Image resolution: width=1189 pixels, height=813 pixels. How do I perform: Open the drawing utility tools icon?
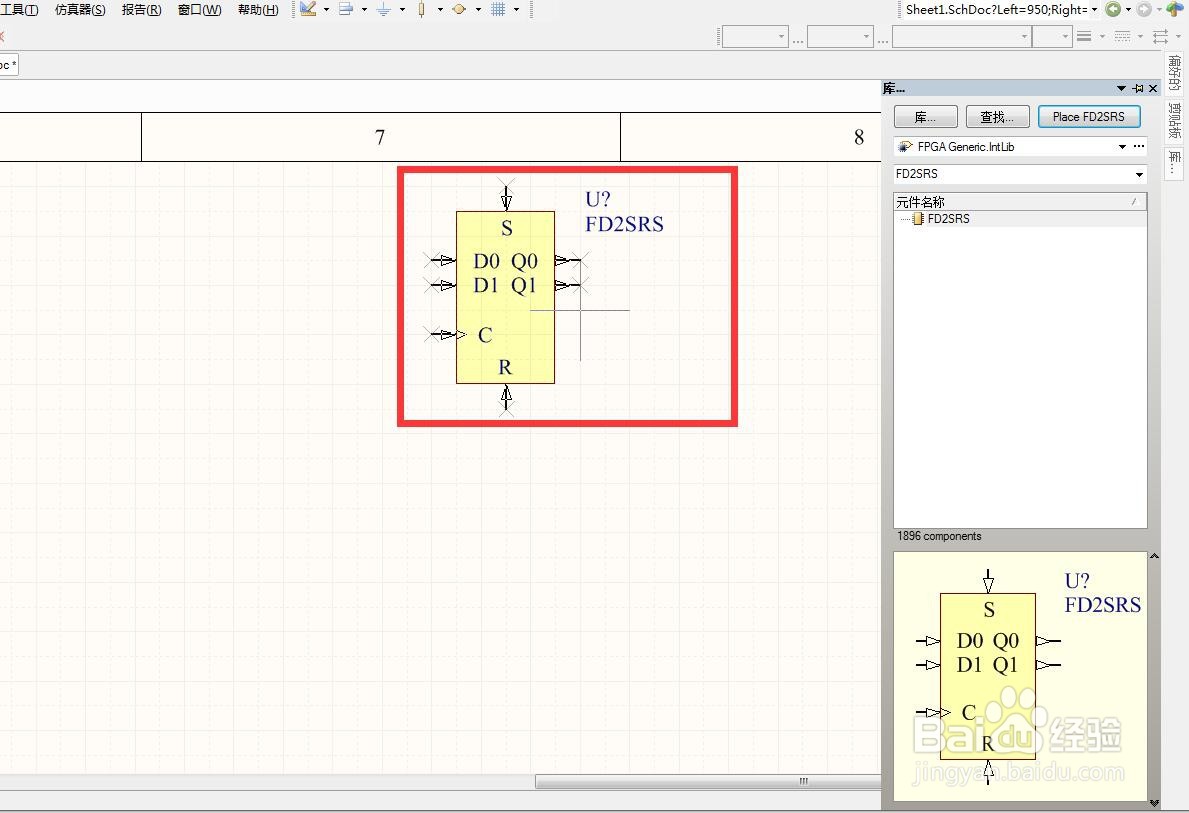coord(308,9)
